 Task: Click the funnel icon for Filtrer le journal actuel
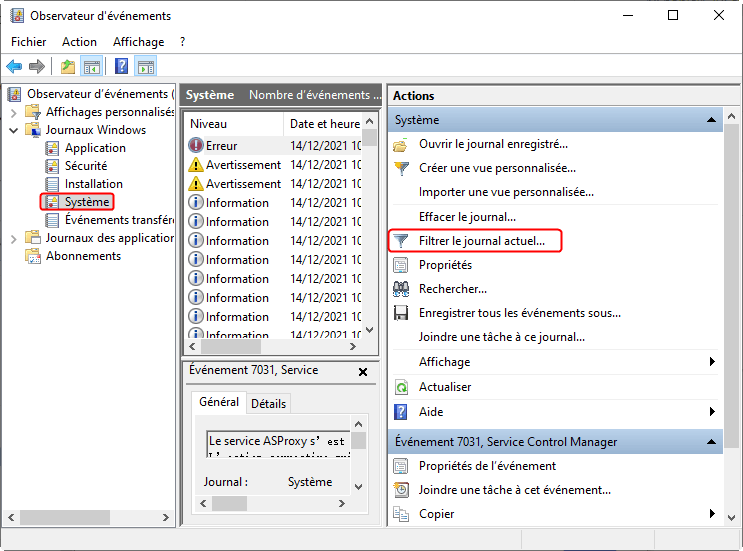click(x=401, y=241)
